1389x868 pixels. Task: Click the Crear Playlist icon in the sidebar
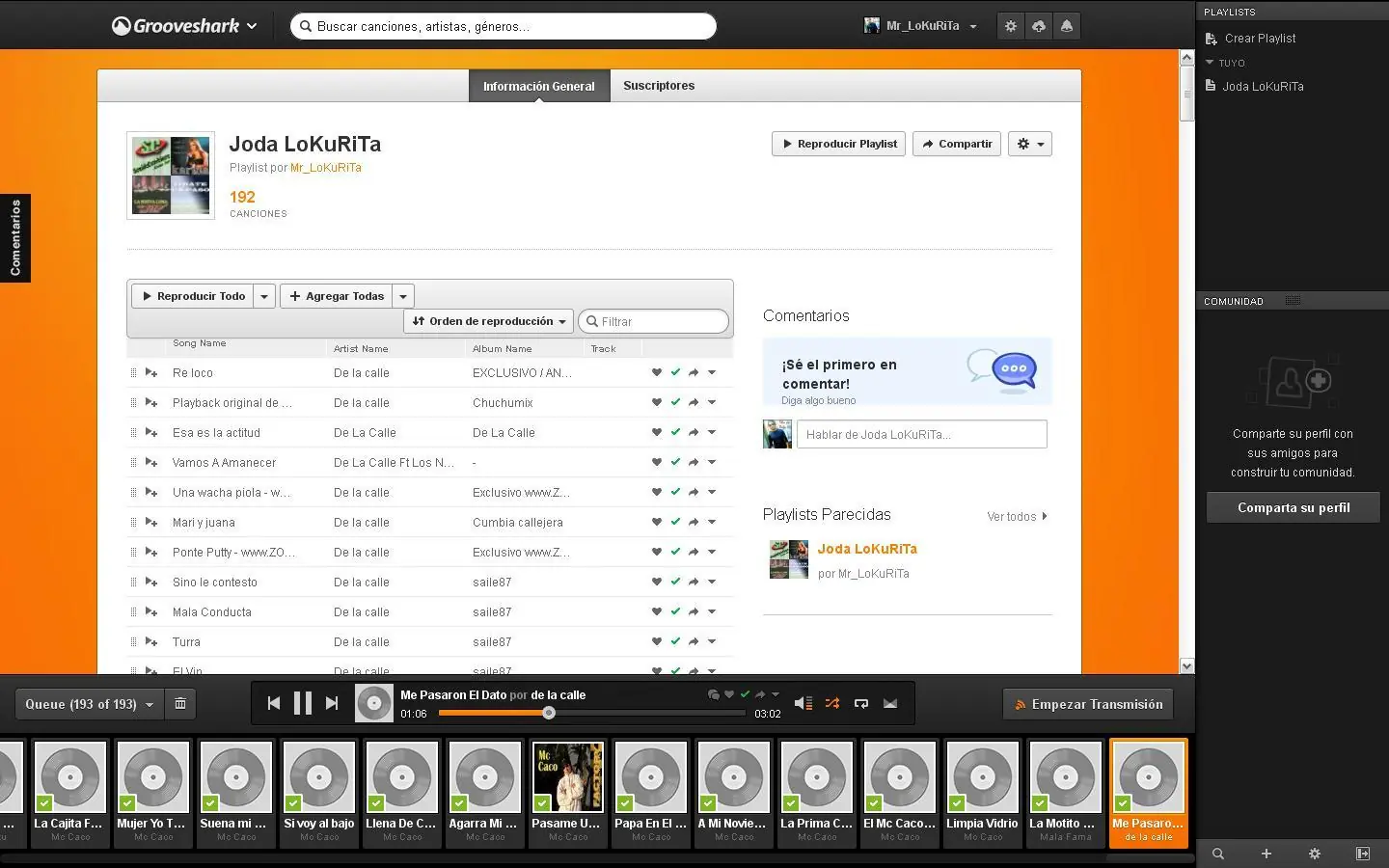click(x=1212, y=39)
